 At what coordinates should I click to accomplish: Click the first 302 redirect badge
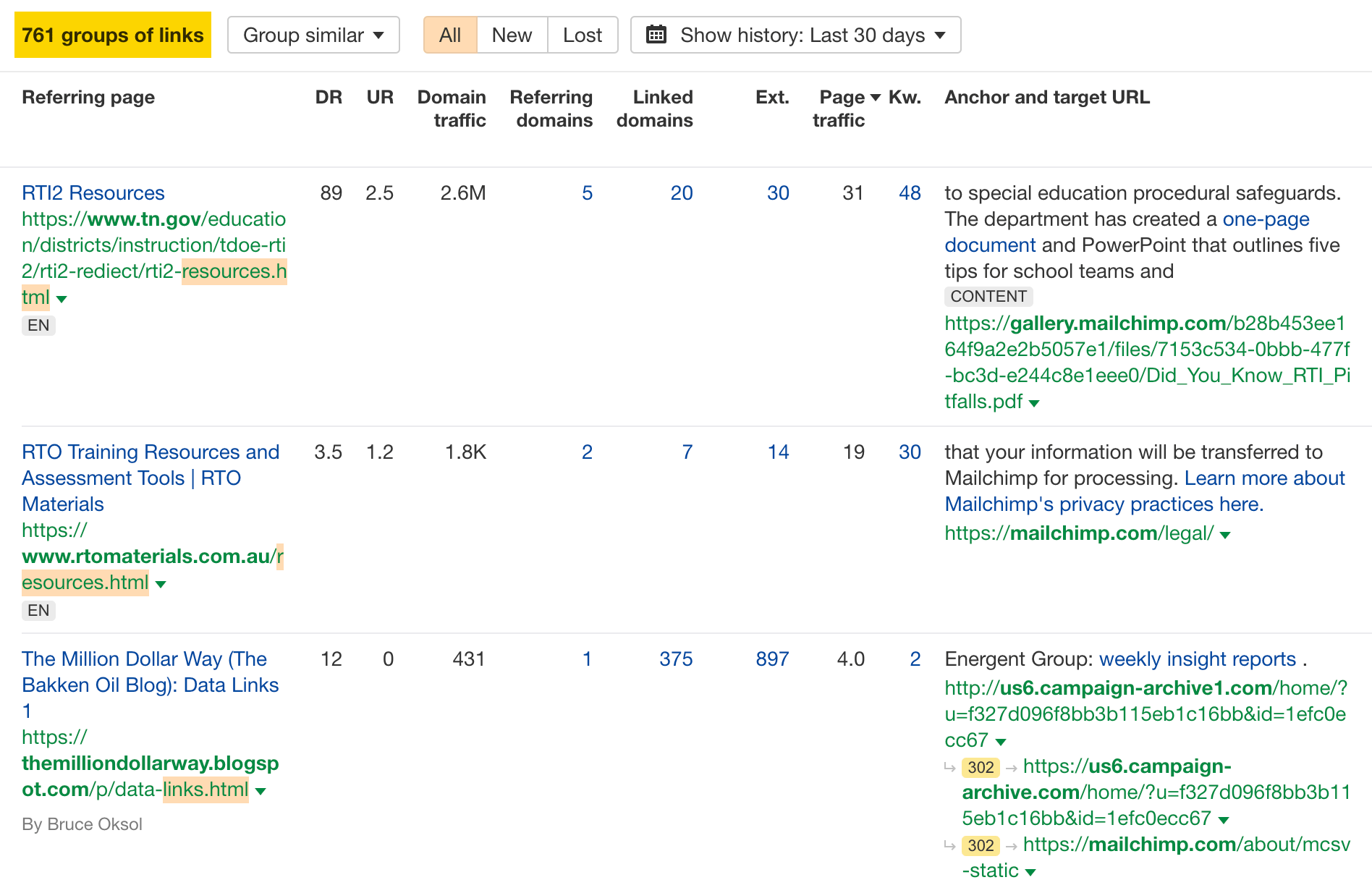[x=980, y=767]
